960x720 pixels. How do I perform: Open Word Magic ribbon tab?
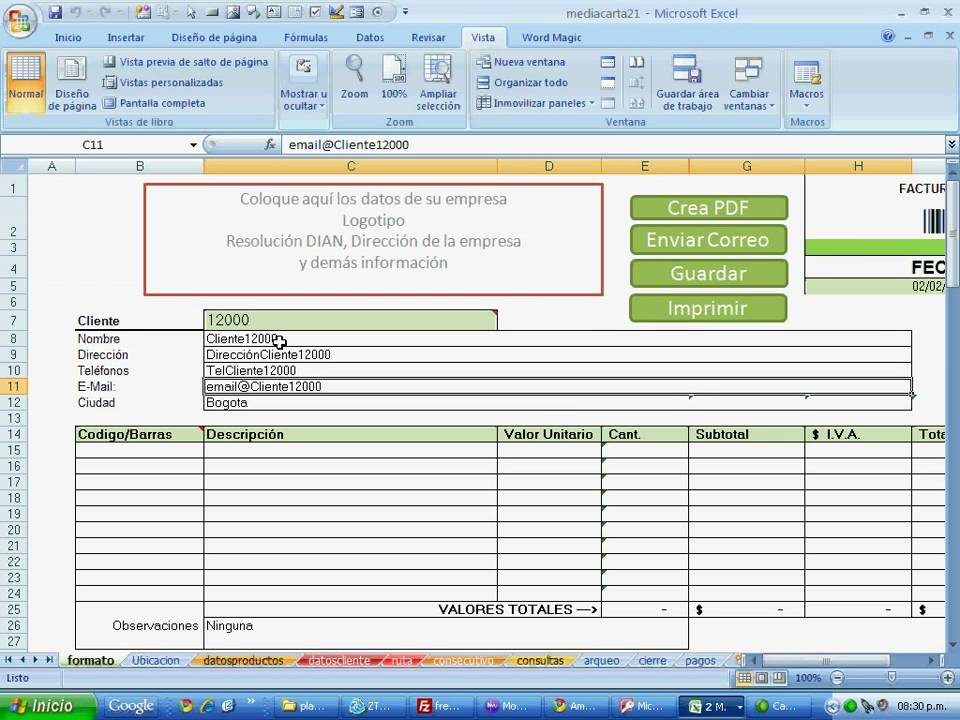(551, 37)
